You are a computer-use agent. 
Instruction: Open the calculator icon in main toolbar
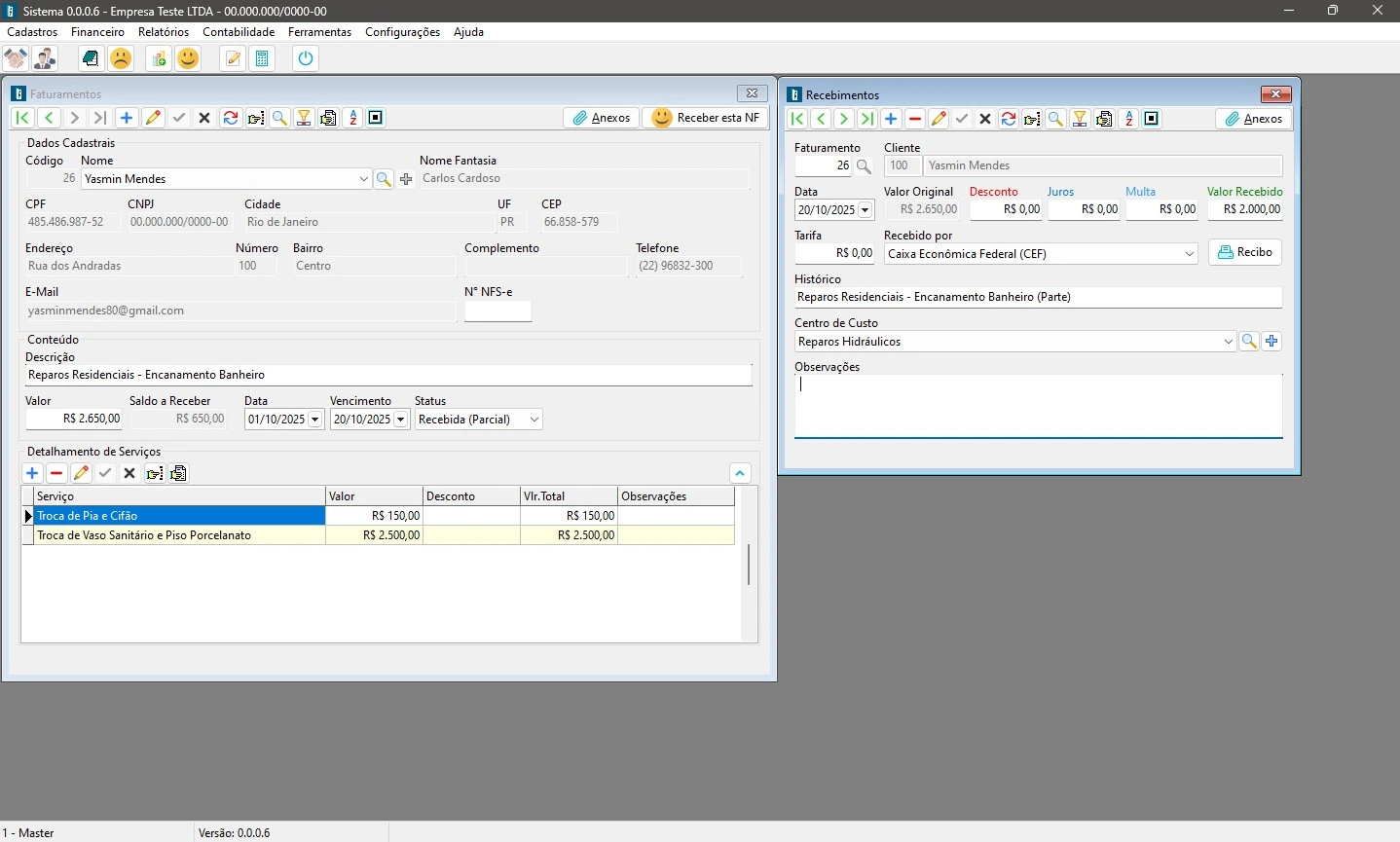coord(262,58)
